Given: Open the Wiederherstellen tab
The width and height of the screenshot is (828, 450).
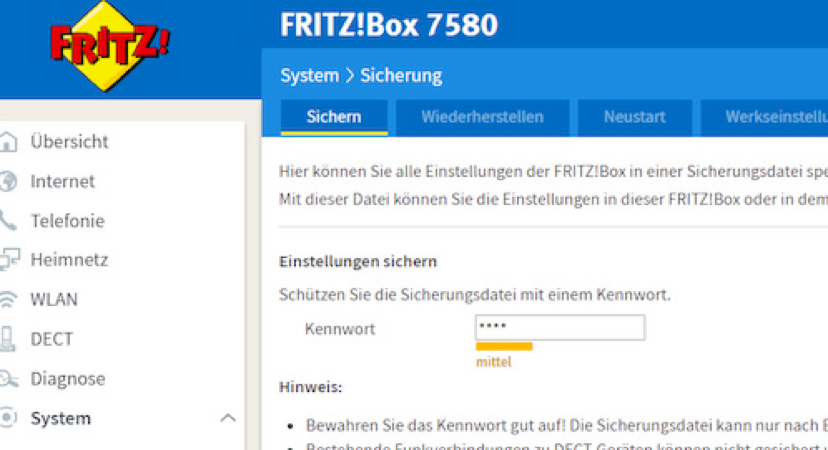Looking at the screenshot, I should coord(482,117).
